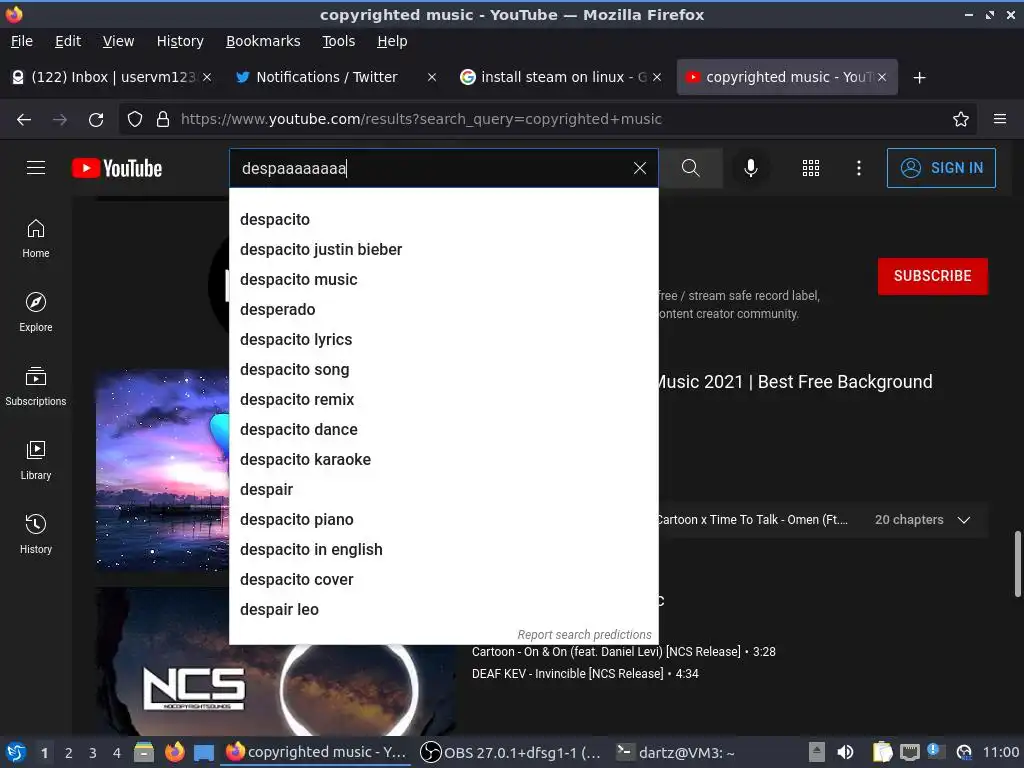Open the Tools menu
The height and width of the screenshot is (768, 1024).
coord(338,41)
